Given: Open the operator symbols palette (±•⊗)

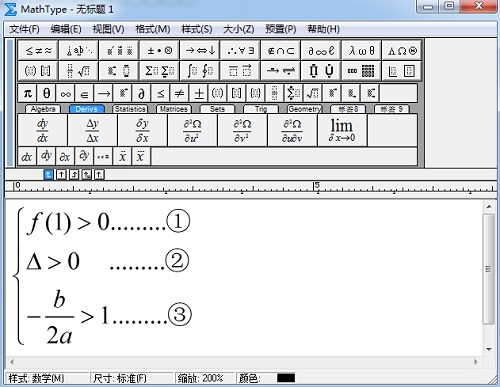Looking at the screenshot, I should point(159,51).
